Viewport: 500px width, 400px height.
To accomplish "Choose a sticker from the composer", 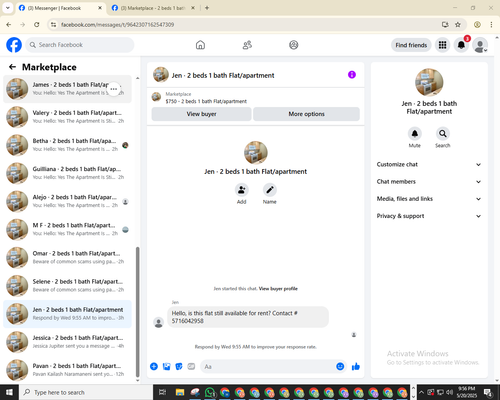I will pos(179,367).
